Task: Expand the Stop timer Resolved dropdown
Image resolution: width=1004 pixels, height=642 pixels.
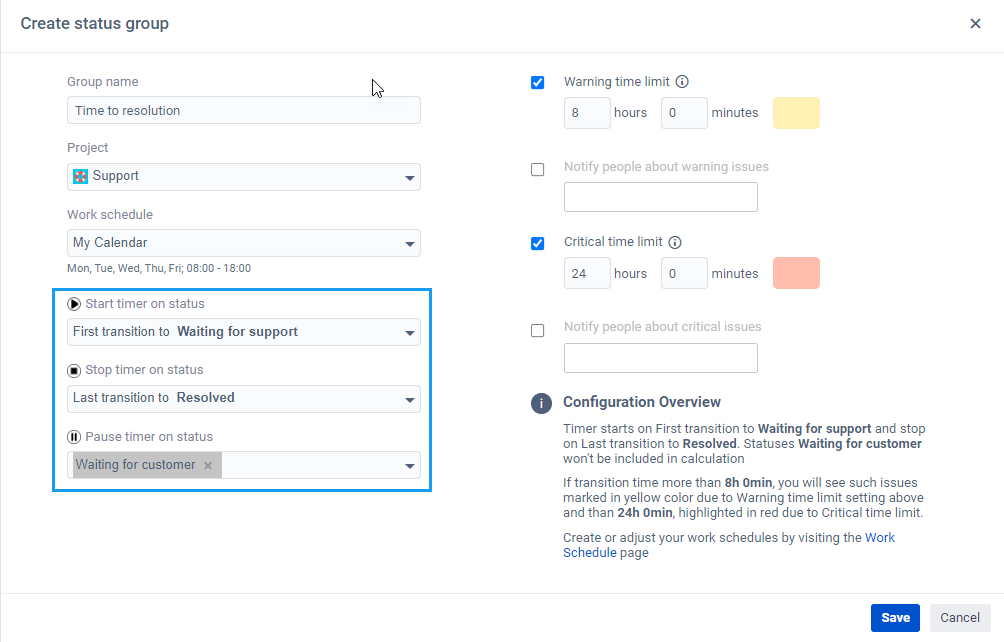Action: [244, 399]
